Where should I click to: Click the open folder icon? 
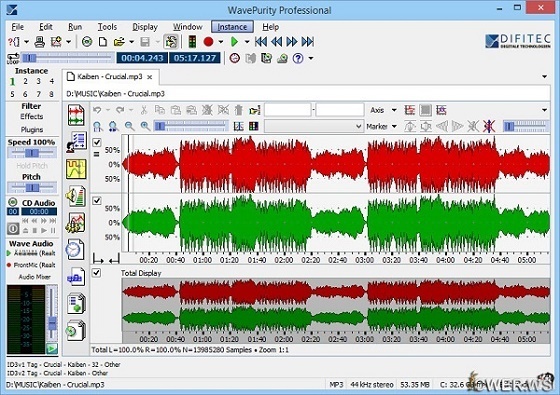click(x=119, y=42)
